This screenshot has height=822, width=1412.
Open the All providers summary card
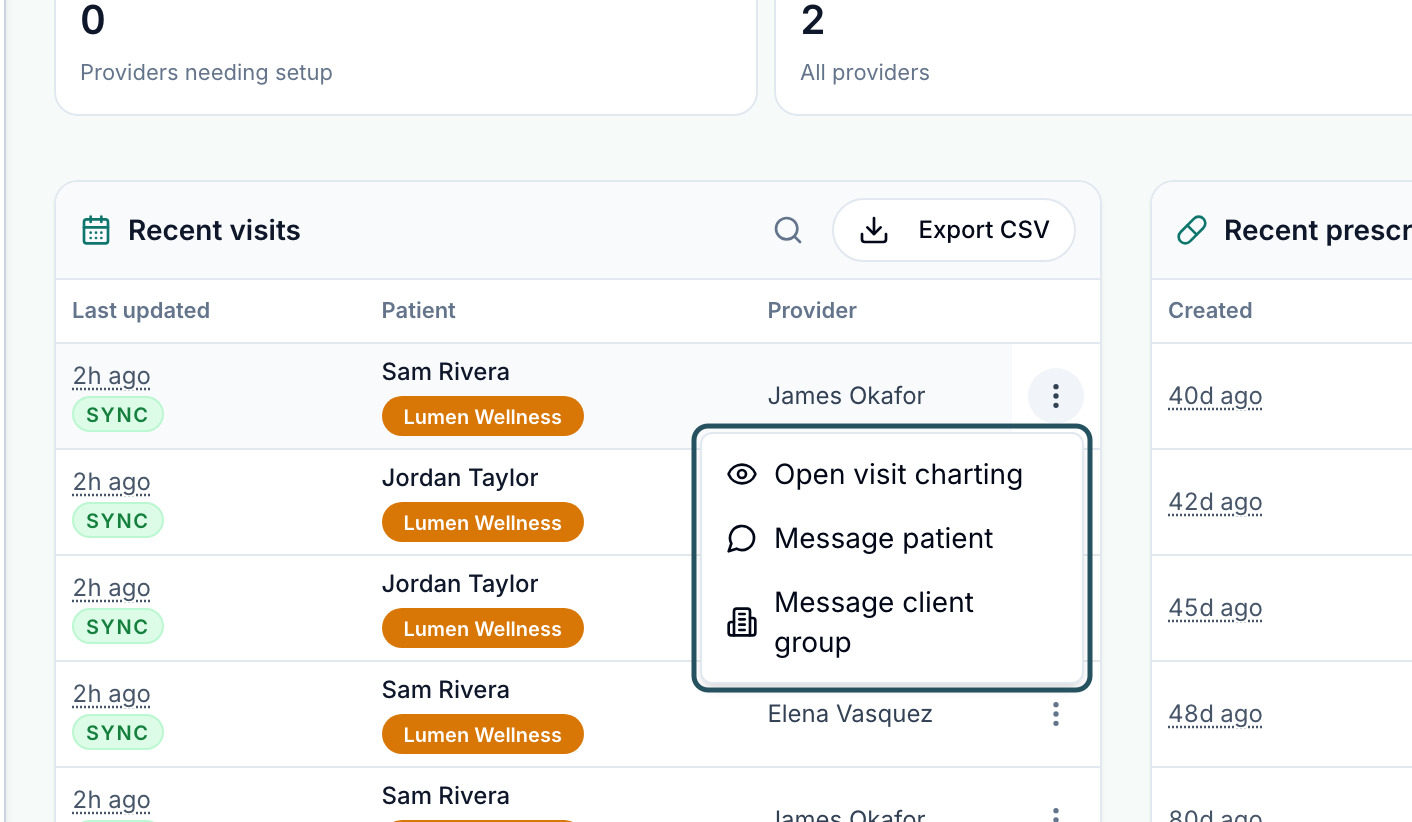pyautogui.click(x=1093, y=57)
